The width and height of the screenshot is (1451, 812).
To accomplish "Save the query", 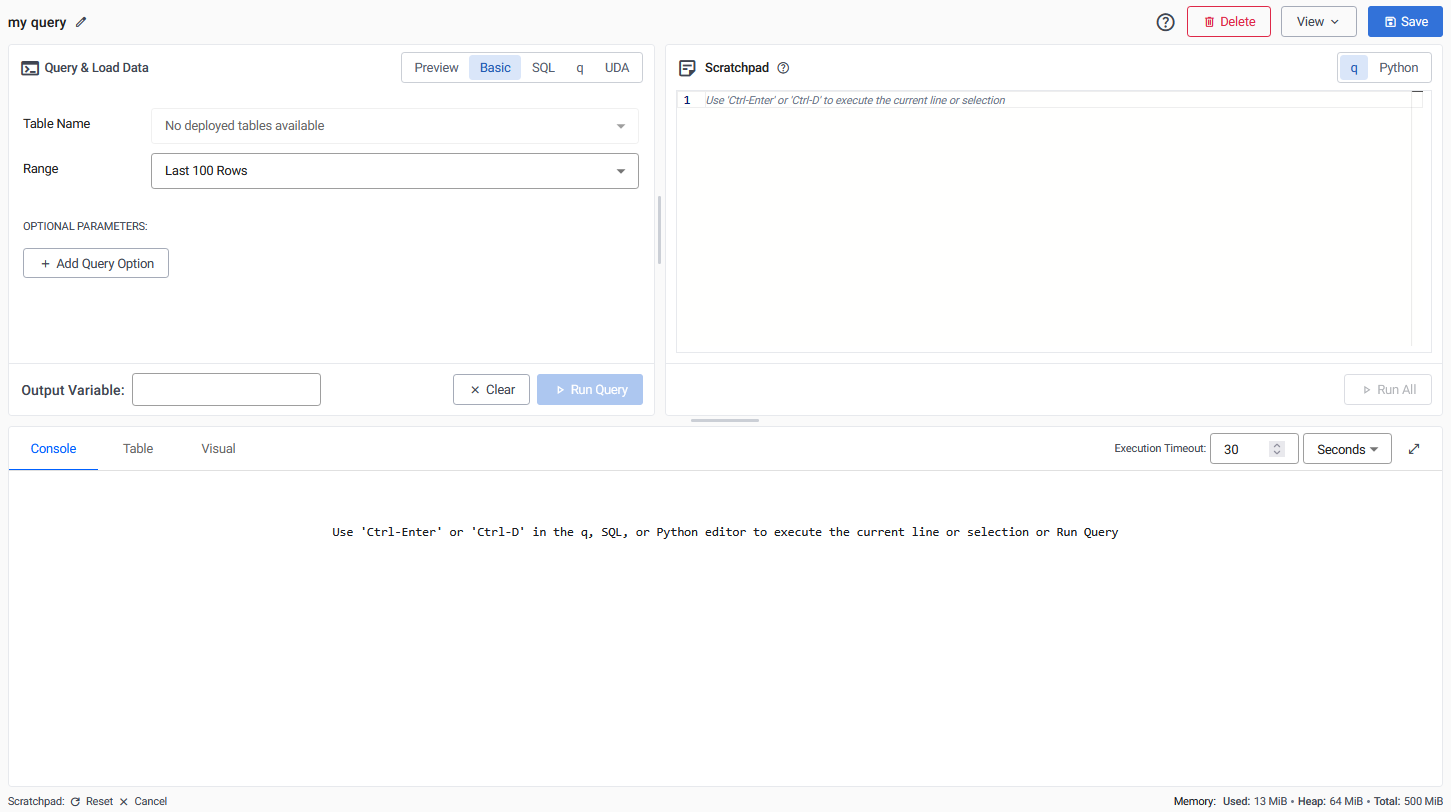I will pos(1404,21).
